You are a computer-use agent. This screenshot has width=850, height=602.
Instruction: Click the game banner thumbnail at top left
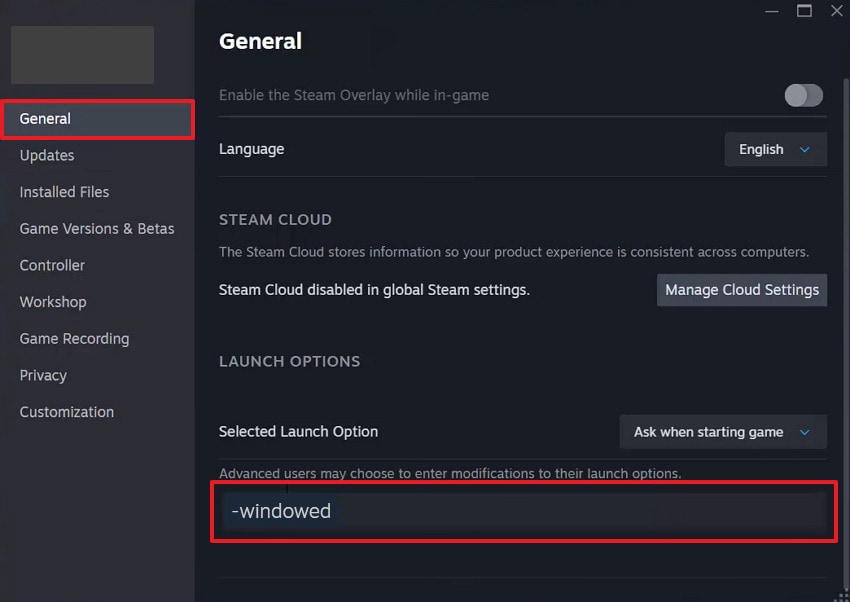(81, 55)
